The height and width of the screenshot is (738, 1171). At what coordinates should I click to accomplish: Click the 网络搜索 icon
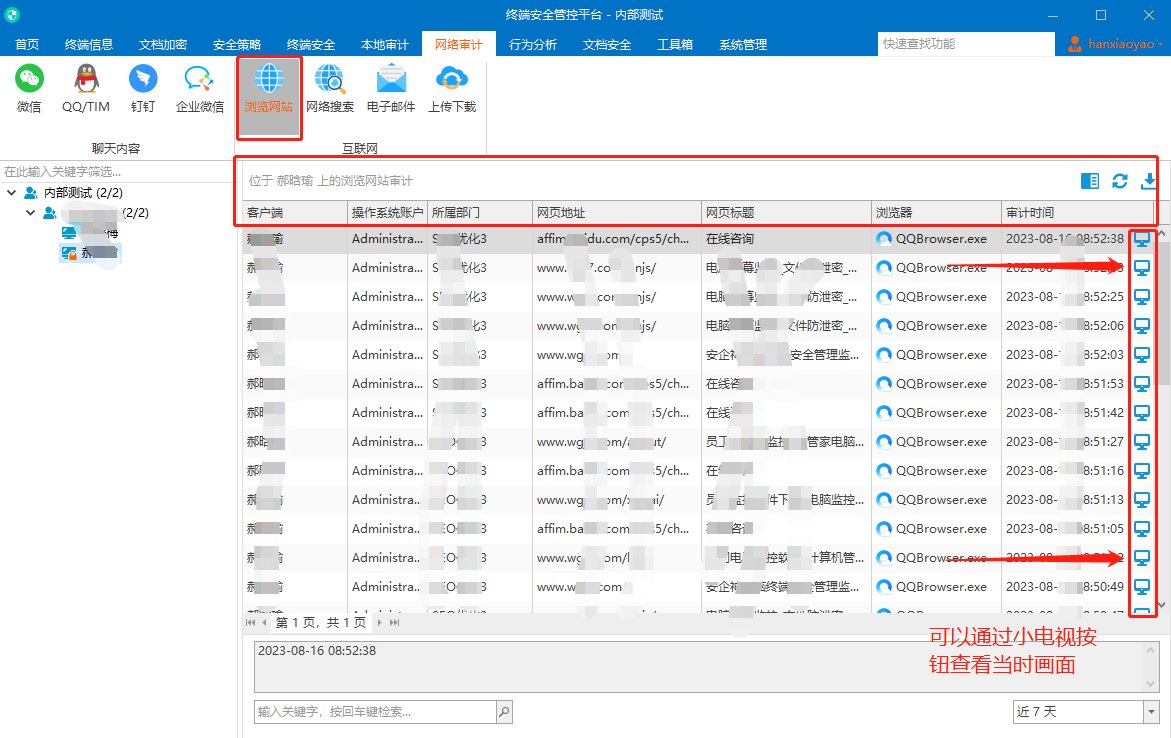pyautogui.click(x=330, y=88)
